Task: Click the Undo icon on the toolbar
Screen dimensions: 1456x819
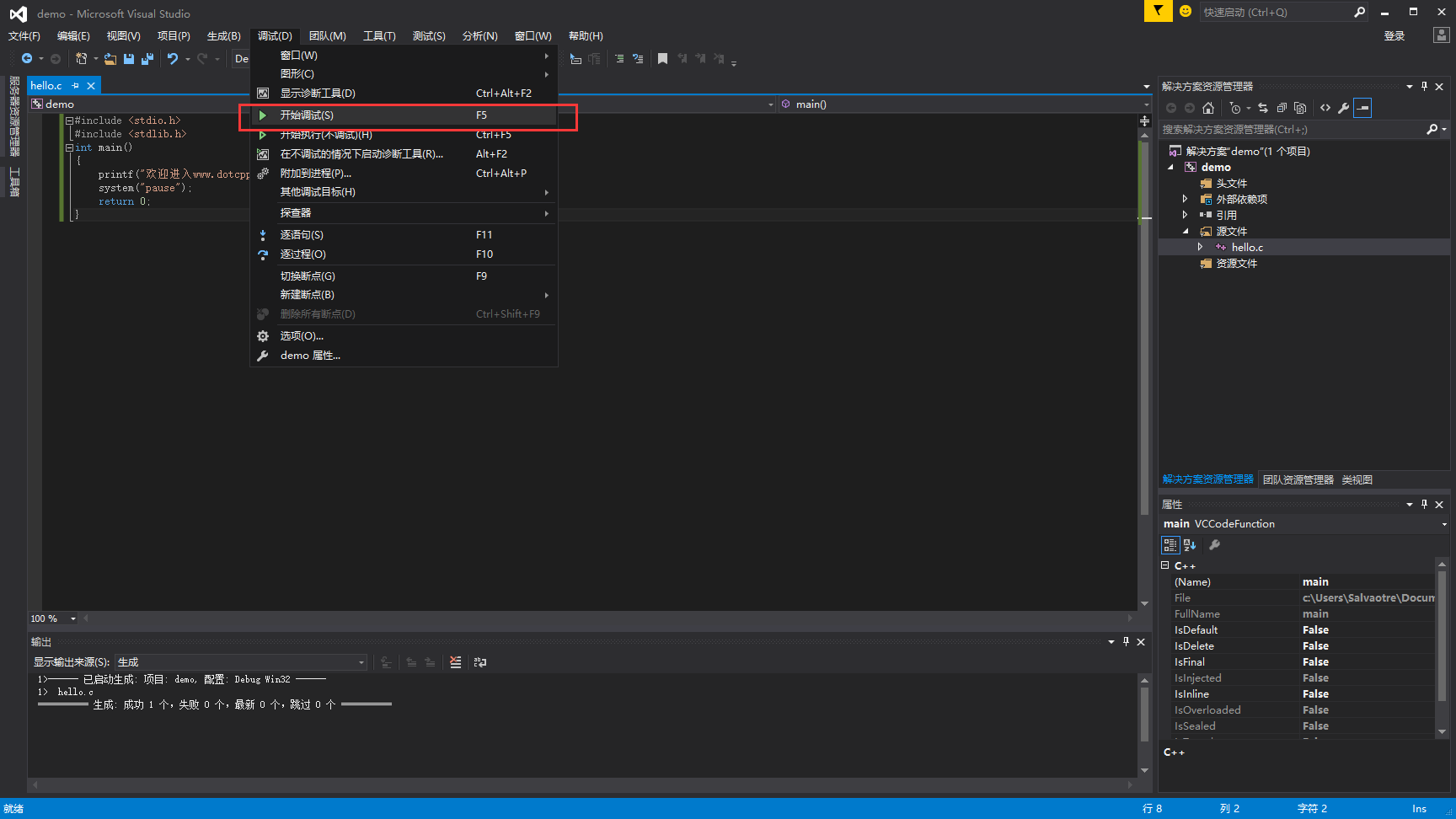Action: (x=174, y=58)
